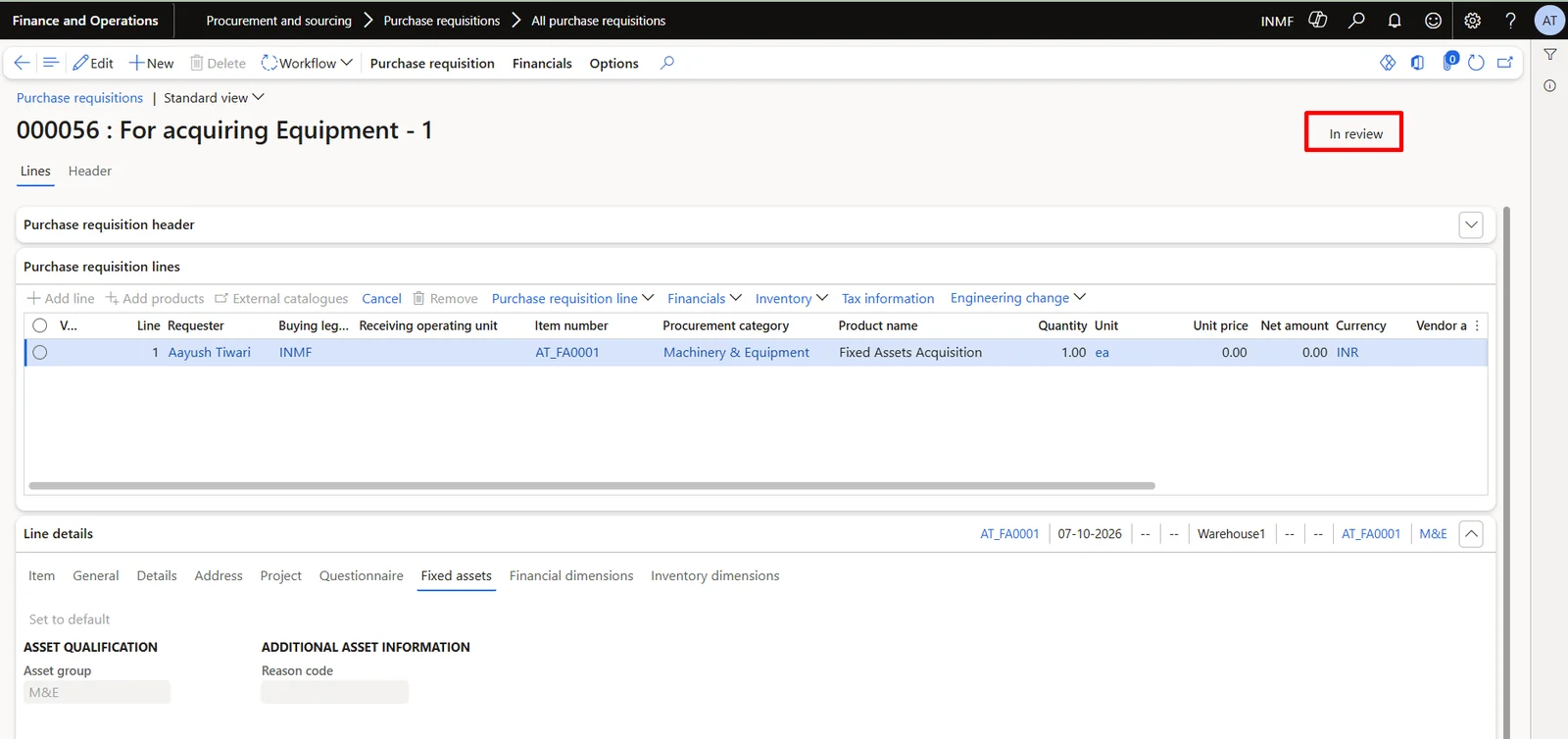Viewport: 1568px width, 739px height.
Task: Open item number AT_FA0001 in the grid
Action: click(x=567, y=353)
